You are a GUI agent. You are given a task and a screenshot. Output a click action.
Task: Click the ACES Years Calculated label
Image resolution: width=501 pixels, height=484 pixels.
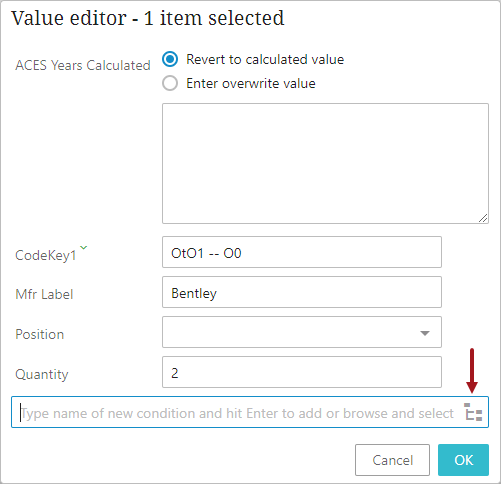click(x=83, y=65)
